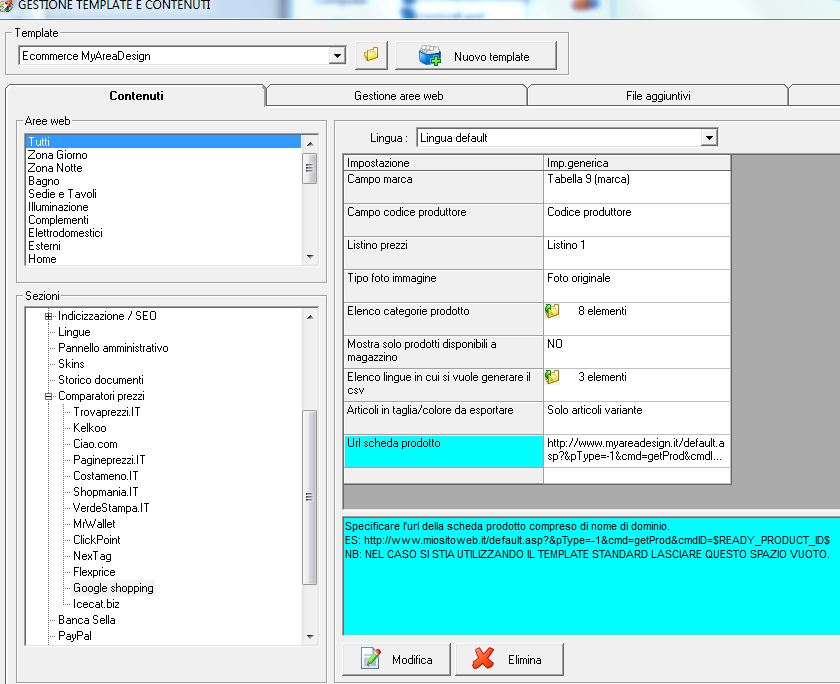Select Zona Notte in Aree web list
The image size is (840, 684).
(x=55, y=168)
